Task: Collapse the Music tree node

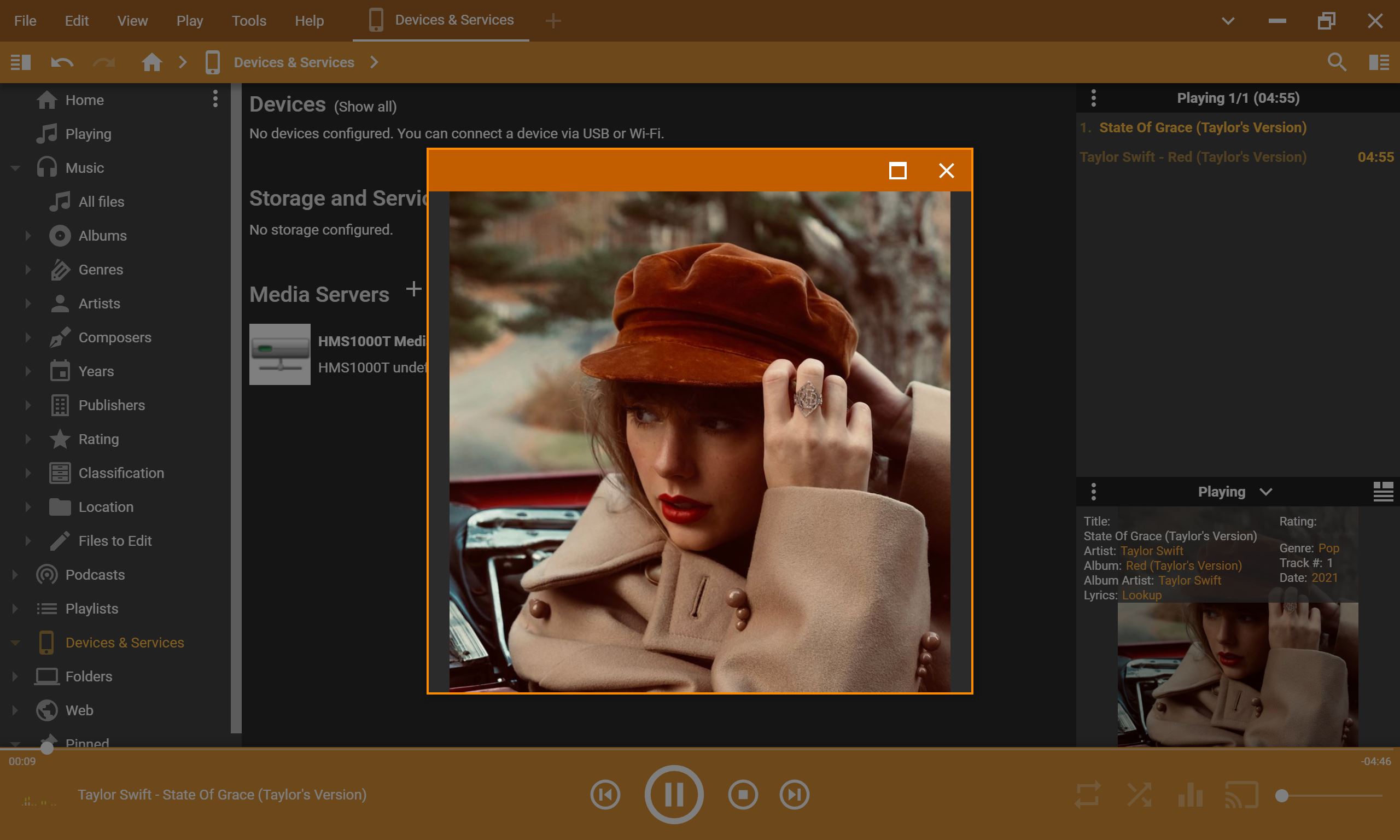Action: (15, 168)
